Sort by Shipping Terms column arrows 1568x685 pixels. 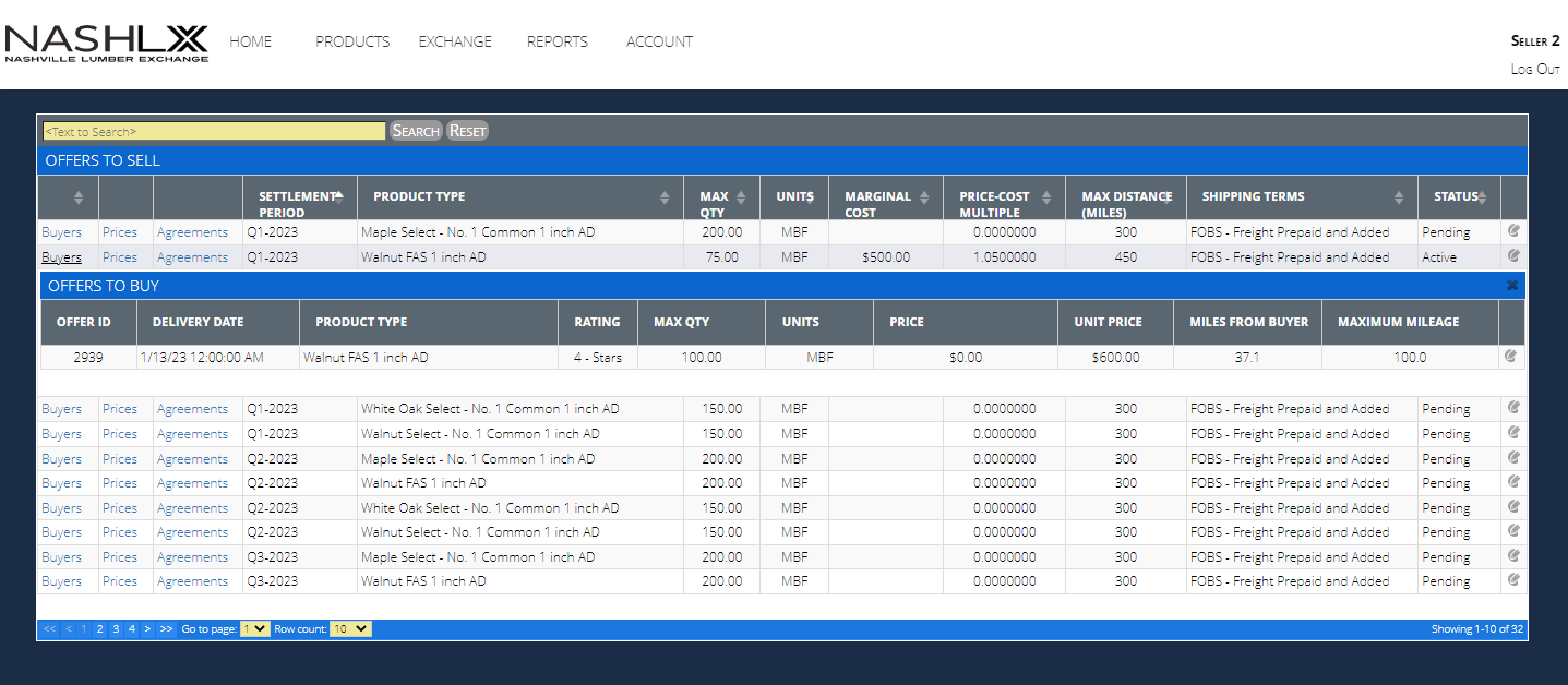click(x=1398, y=197)
